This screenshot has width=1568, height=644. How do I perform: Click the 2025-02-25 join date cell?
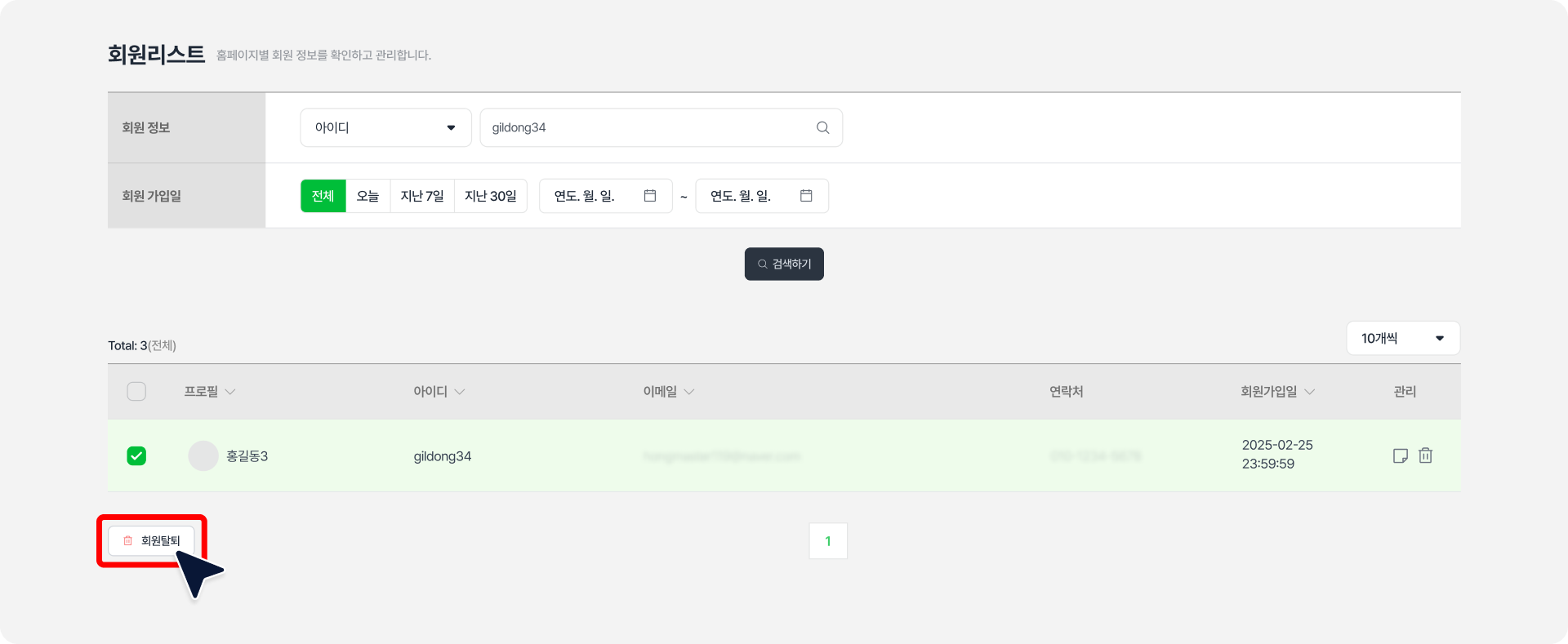(1277, 455)
